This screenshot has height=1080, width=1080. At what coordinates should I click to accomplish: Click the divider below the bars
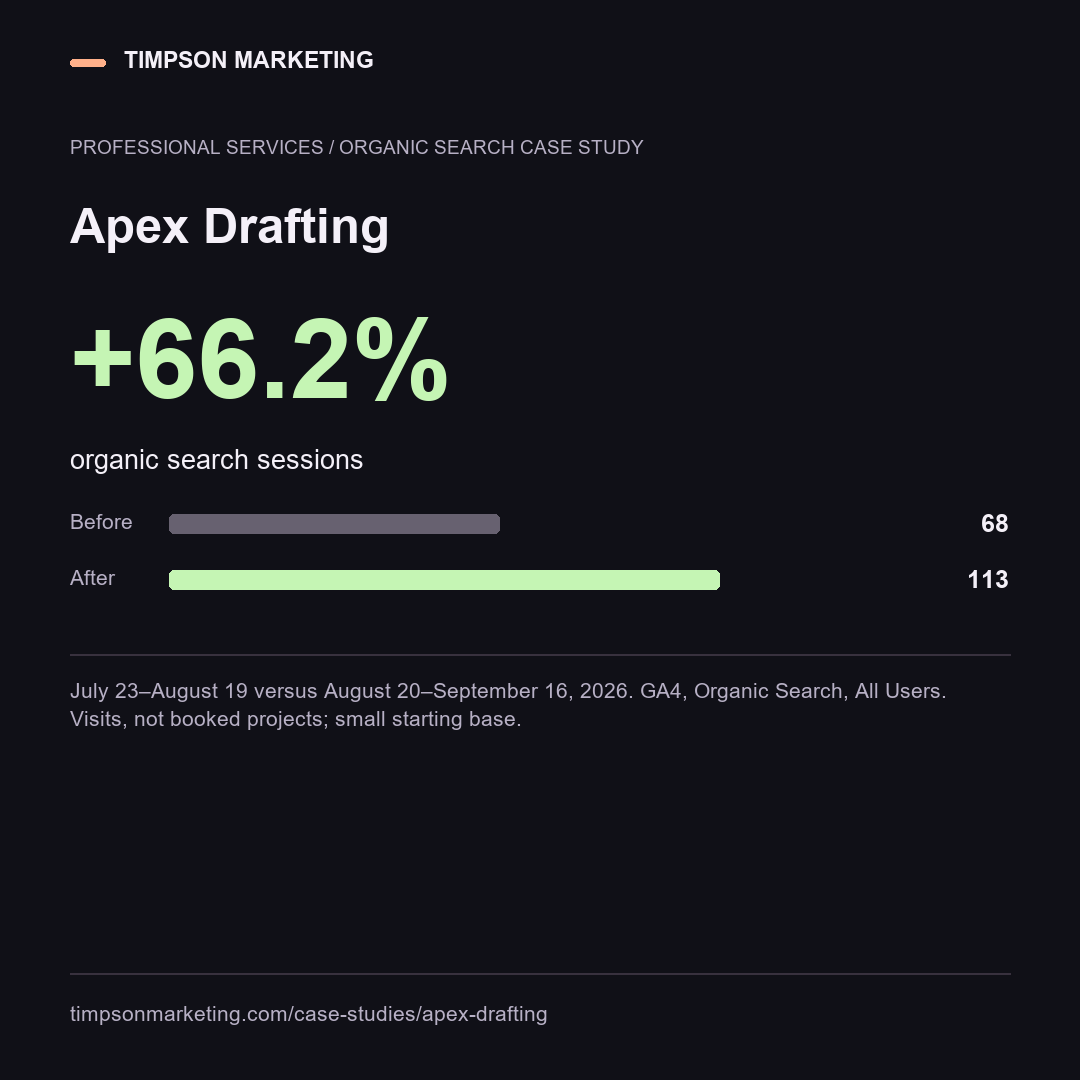tap(541, 654)
